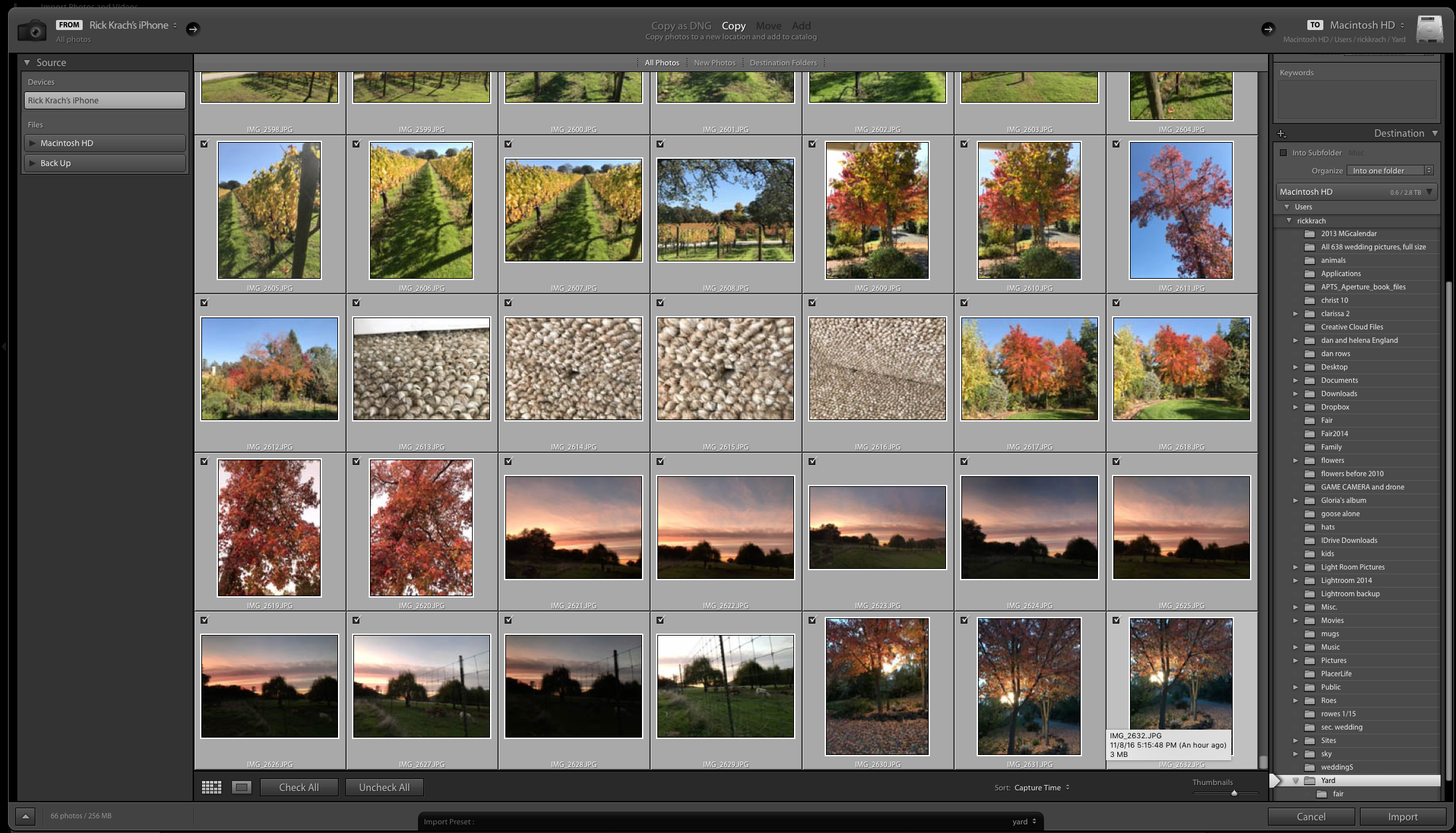Uncheck the IMG_2613.JPG carpet photo checkbox

pyautogui.click(x=357, y=303)
